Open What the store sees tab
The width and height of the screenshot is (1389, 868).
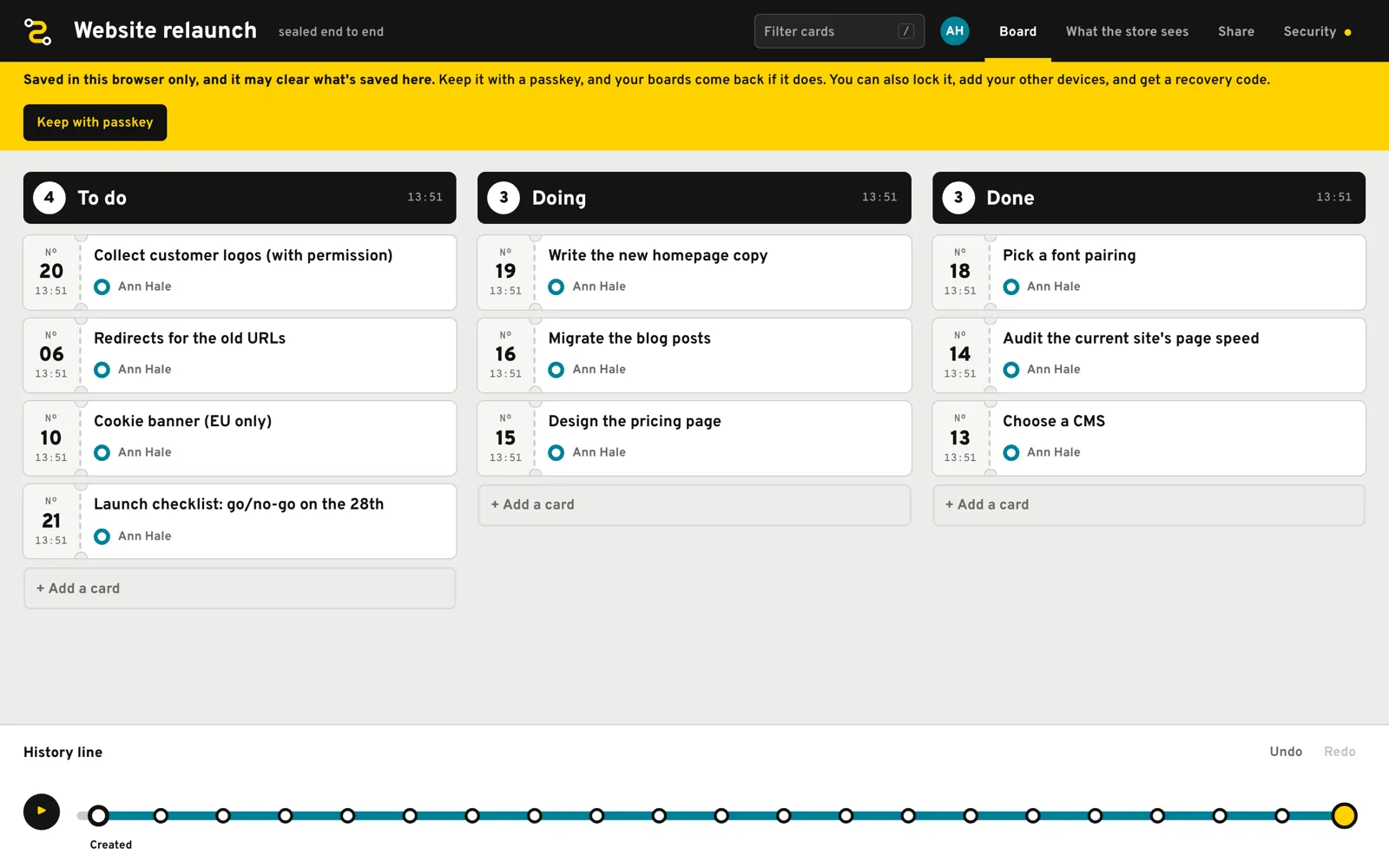point(1127,31)
